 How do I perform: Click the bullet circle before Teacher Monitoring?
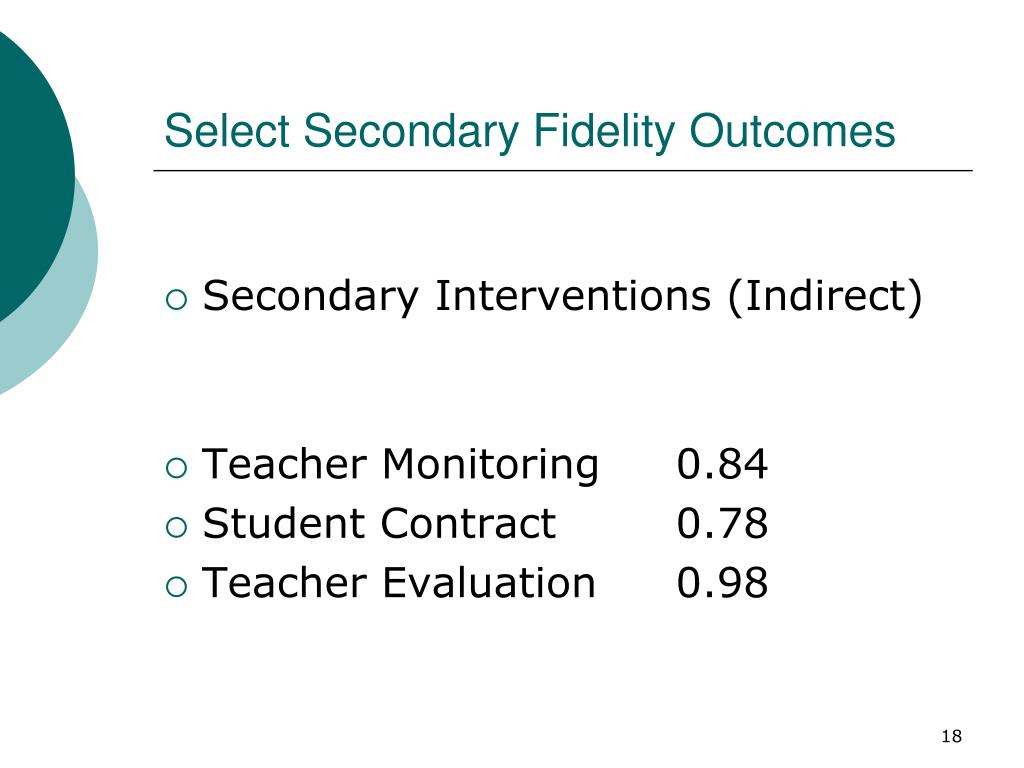click(x=176, y=468)
